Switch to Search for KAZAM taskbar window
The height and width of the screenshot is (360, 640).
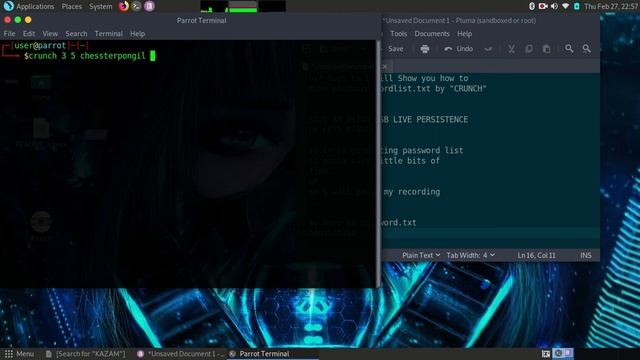pos(85,354)
